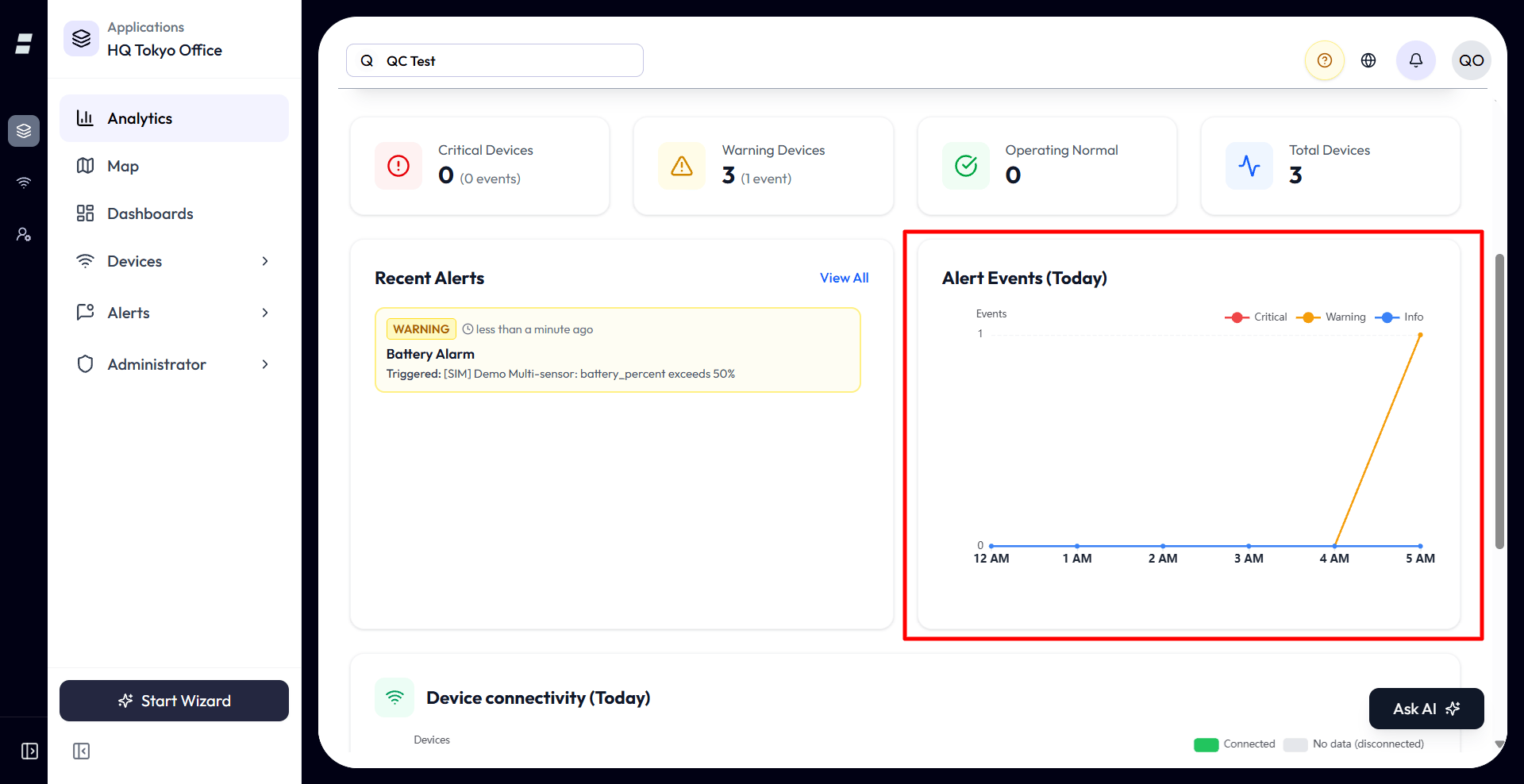1524x784 pixels.
Task: Click the Device connectivity wifi icon
Action: click(x=394, y=698)
